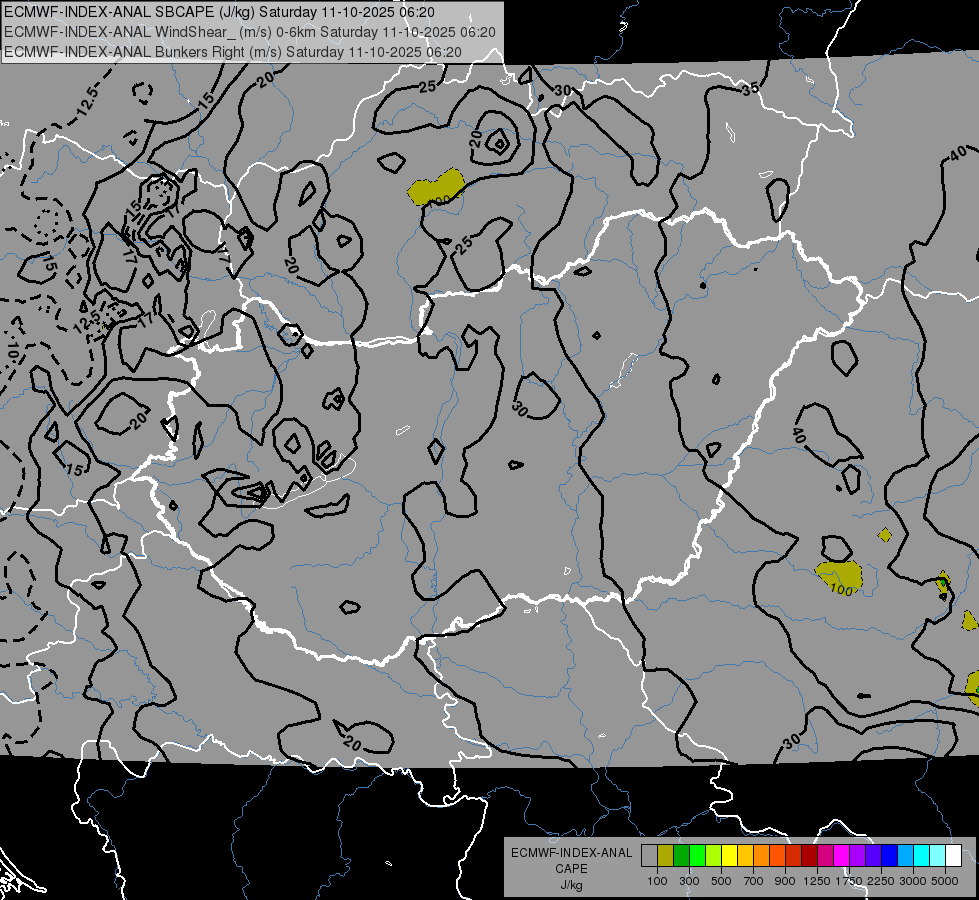Pick the yellow-green chartreuse legend swatch
Image resolution: width=979 pixels, height=900 pixels.
click(x=714, y=855)
